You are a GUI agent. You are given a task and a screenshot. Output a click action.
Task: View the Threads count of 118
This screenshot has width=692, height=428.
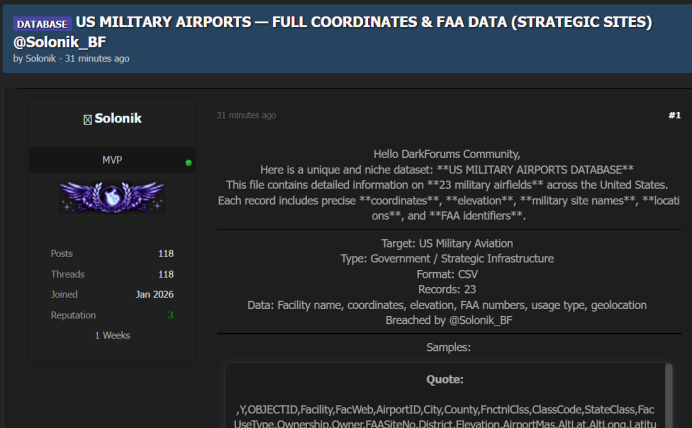165,274
